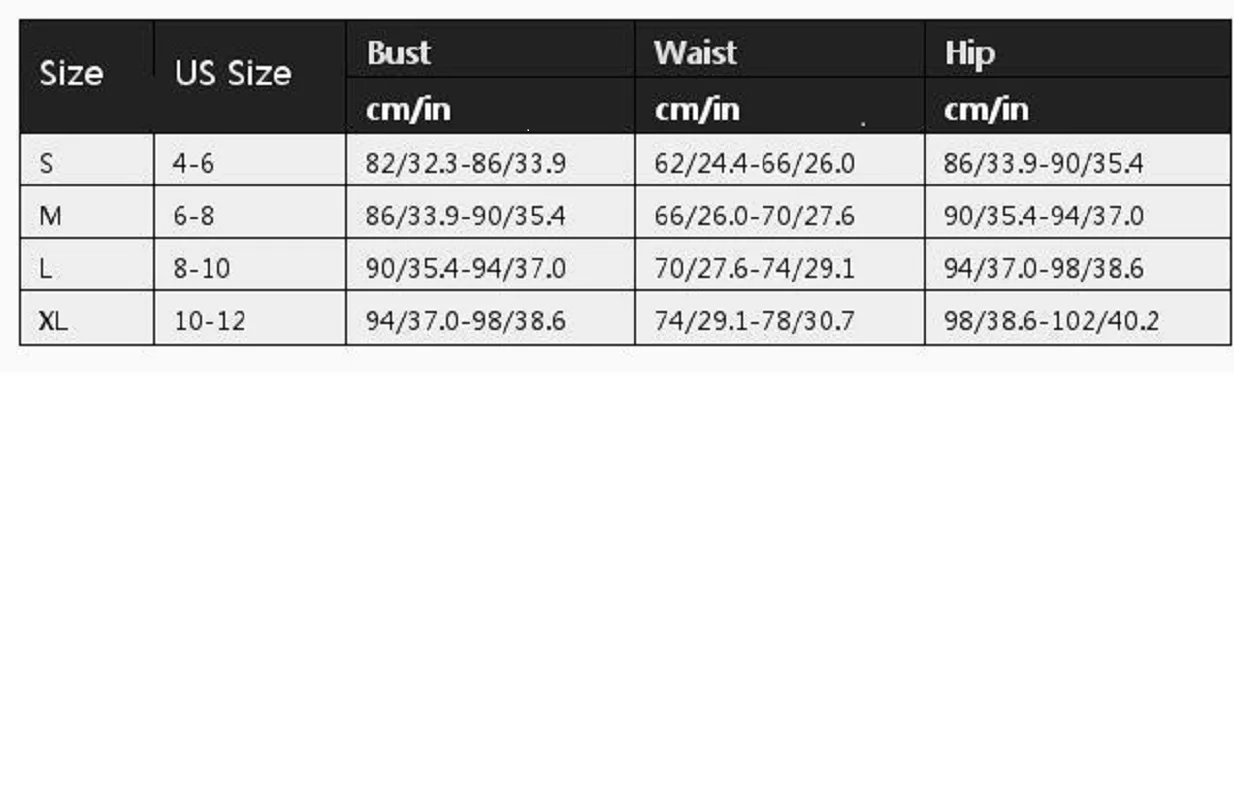The width and height of the screenshot is (1234, 800).
Task: Select the size S row label
Action: pos(46,163)
